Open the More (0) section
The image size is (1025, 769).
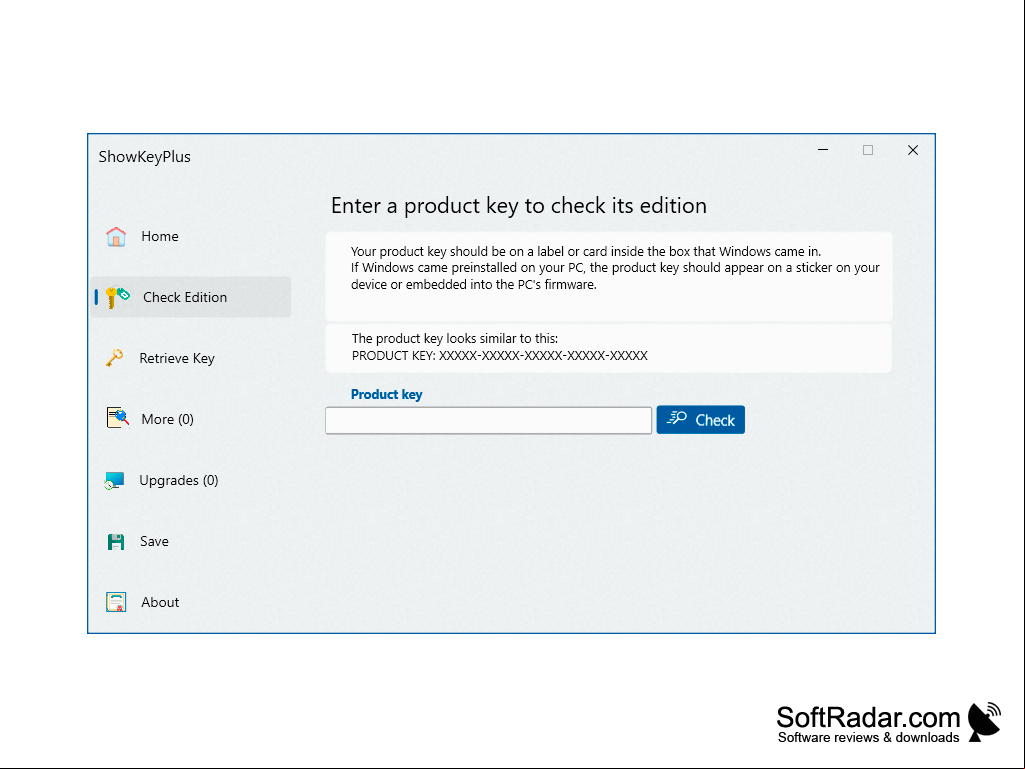tap(167, 419)
